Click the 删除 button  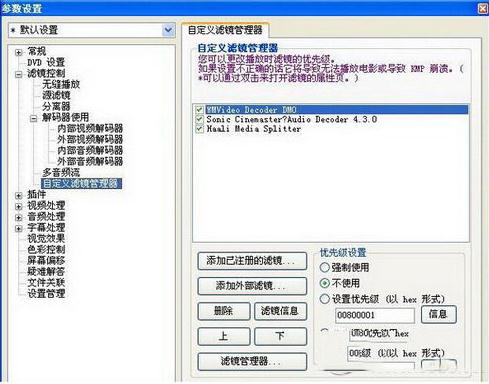point(224,311)
